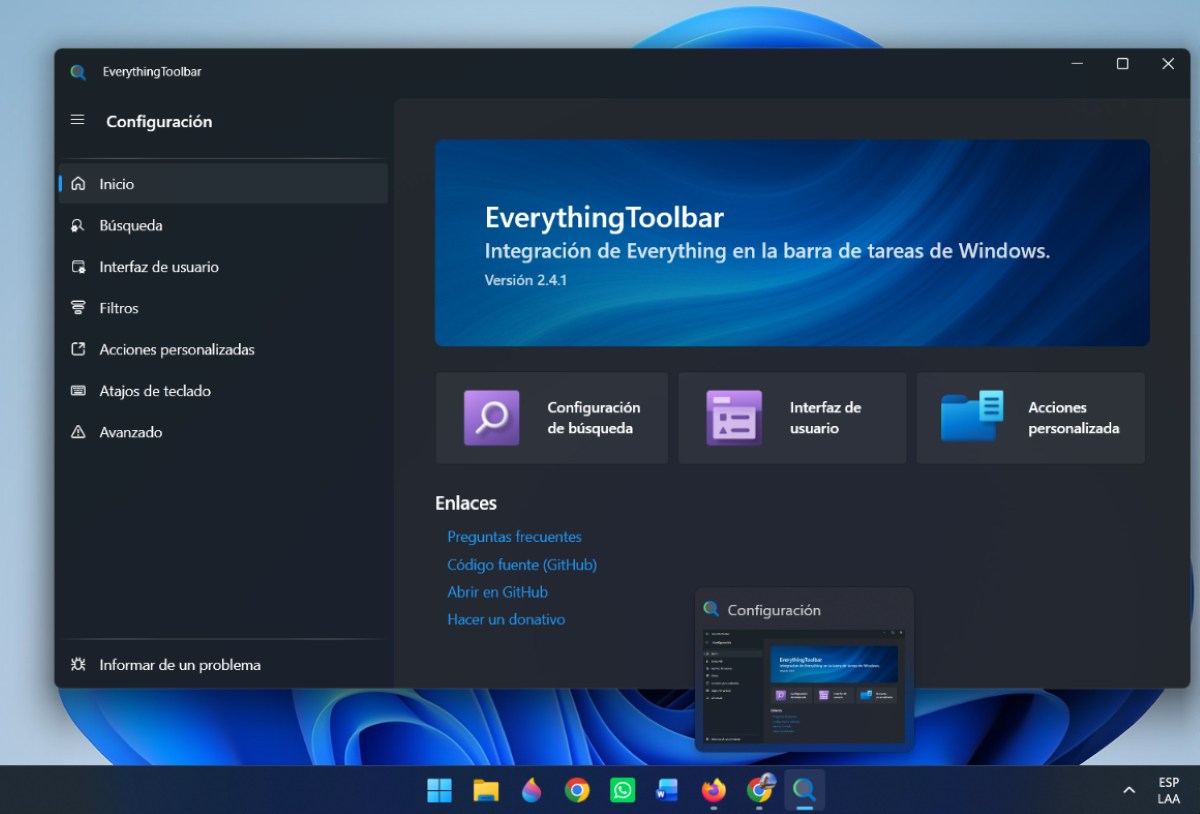Show hidden system tray icons
Screen dimensions: 1200x814
[x=1129, y=790]
